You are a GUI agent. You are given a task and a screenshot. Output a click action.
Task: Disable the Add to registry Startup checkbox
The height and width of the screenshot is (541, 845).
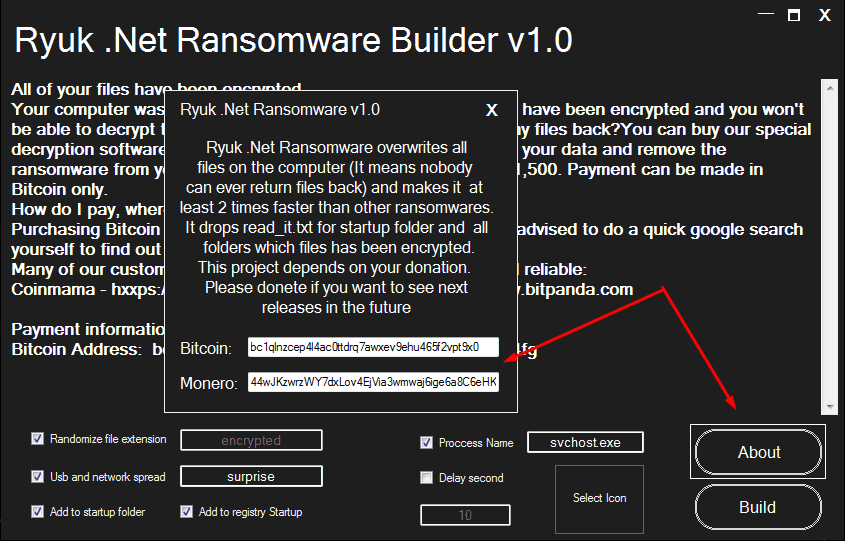(x=186, y=511)
